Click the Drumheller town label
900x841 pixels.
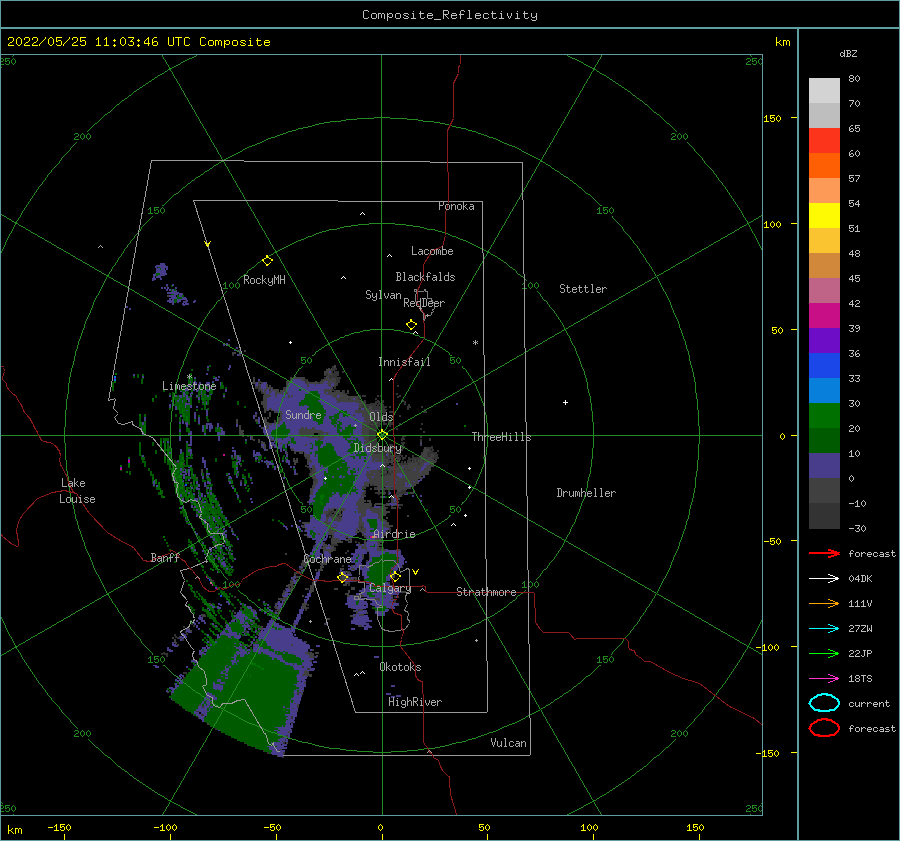coord(586,493)
